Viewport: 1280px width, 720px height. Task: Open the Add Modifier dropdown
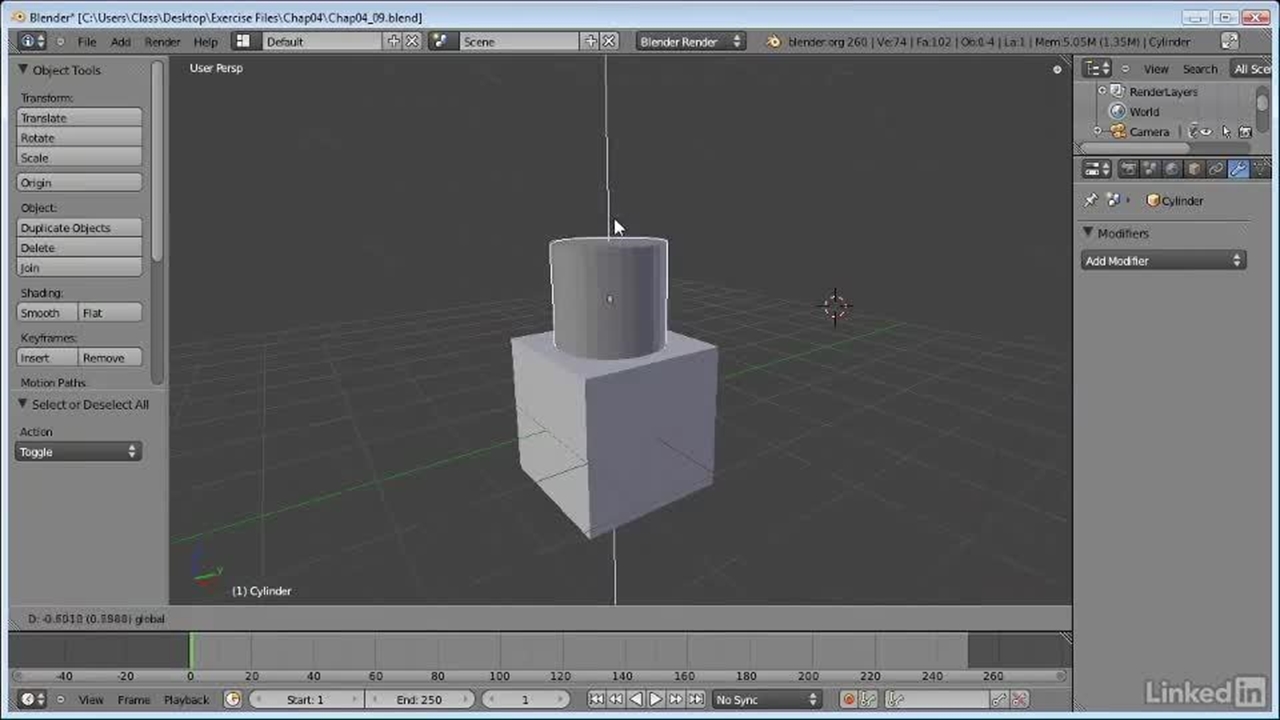(x=1163, y=261)
